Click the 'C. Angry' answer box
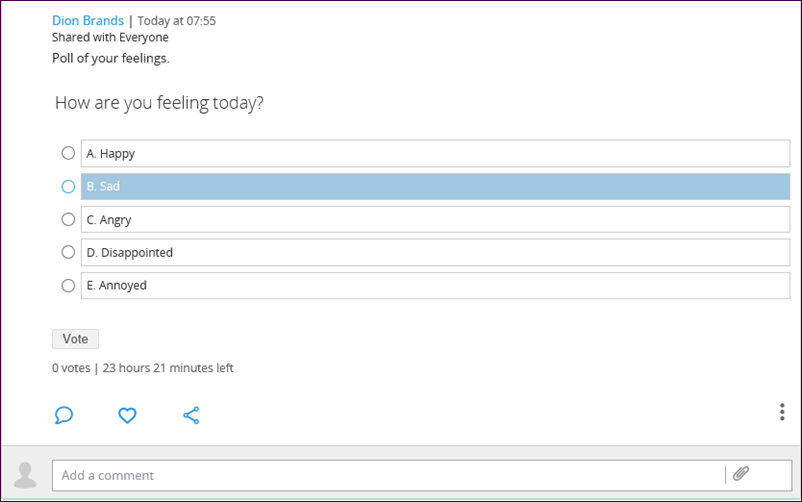Image resolution: width=802 pixels, height=502 pixels. (435, 219)
